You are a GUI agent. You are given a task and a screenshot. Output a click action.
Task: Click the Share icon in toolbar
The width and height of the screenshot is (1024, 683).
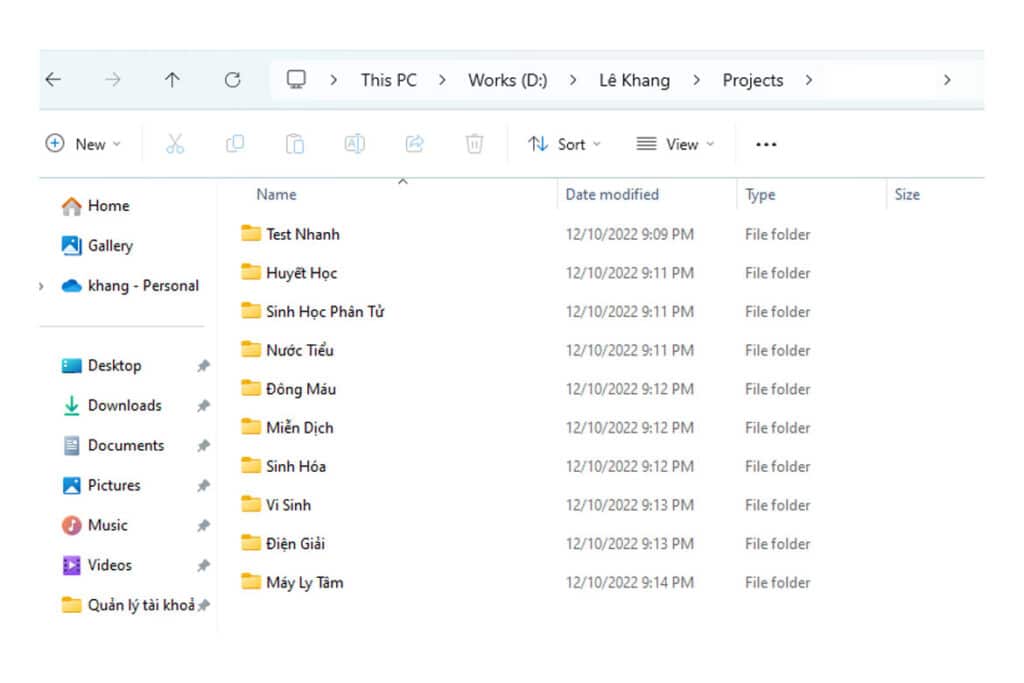(x=415, y=144)
